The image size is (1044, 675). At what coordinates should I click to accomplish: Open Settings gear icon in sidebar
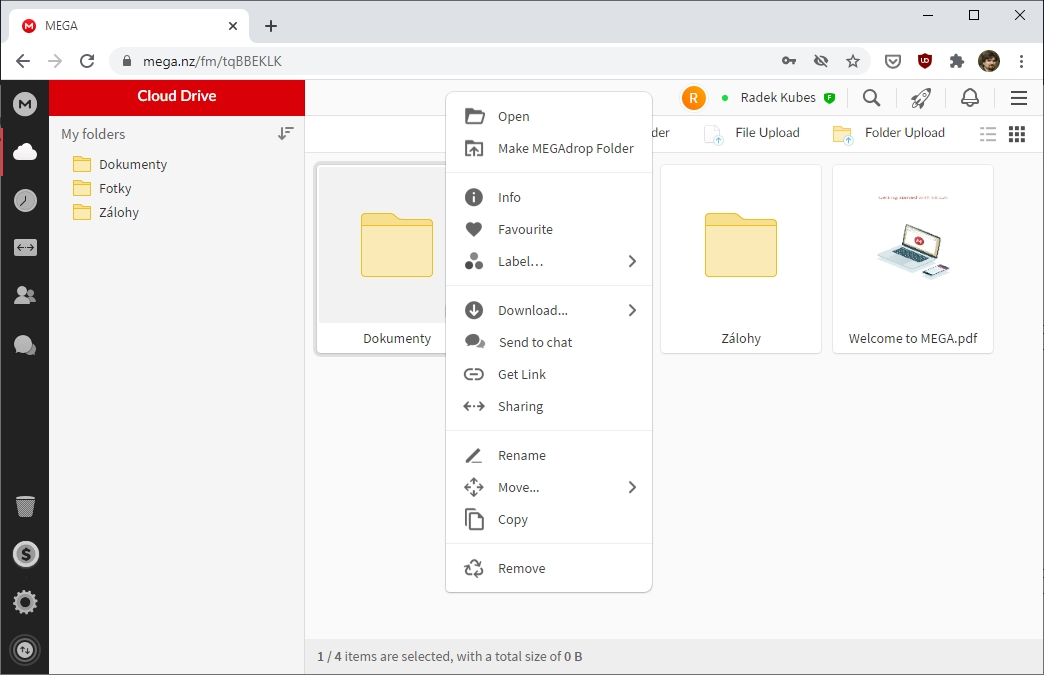25,602
